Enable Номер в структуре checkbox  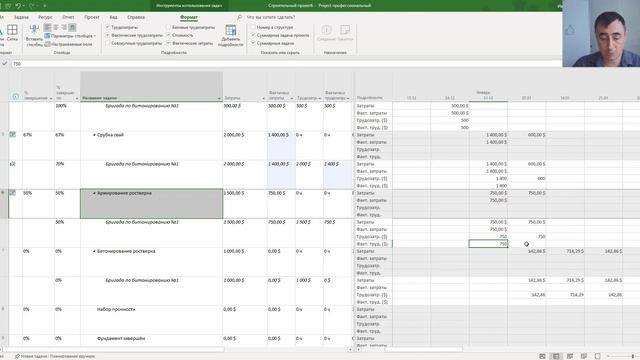point(253,27)
